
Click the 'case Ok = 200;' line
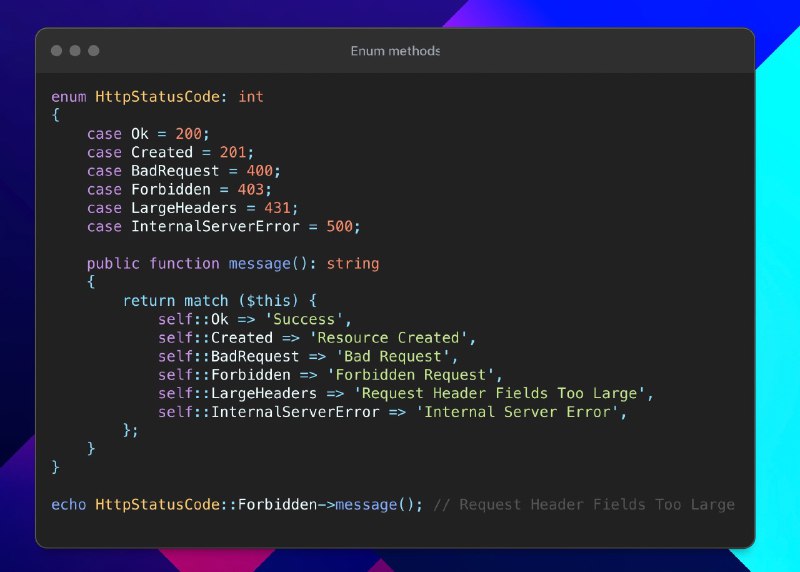pos(148,134)
